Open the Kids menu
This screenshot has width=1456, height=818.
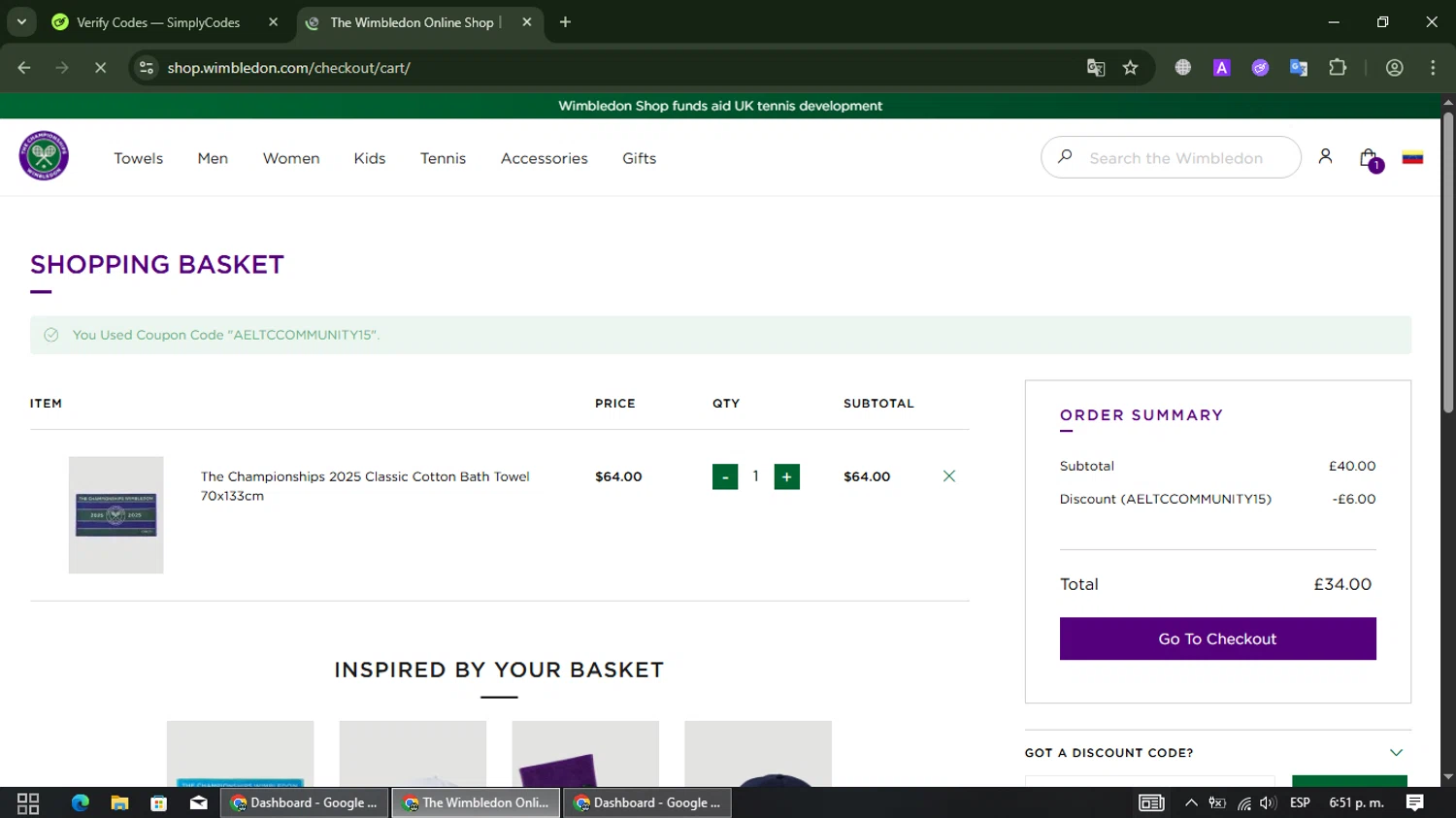[370, 158]
